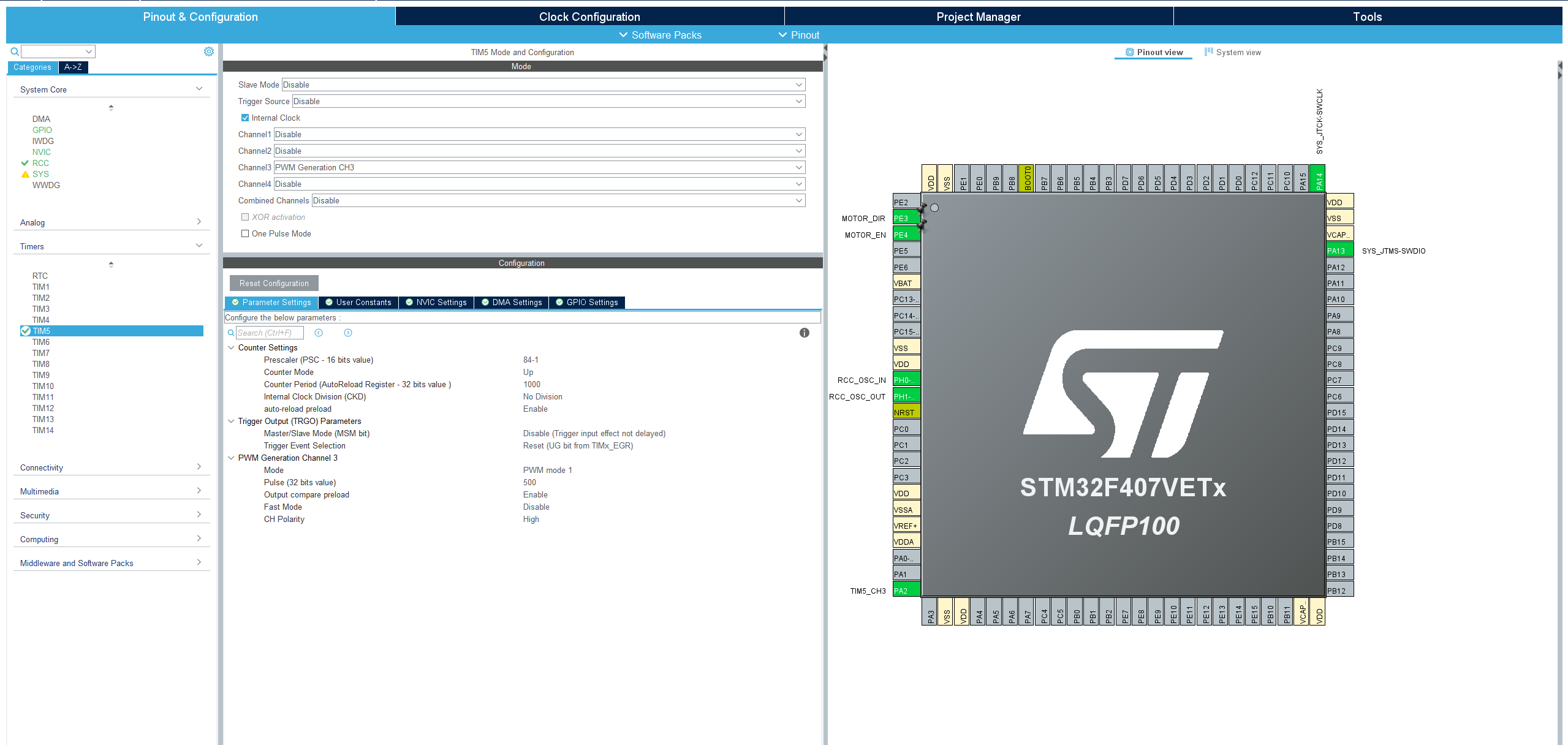Select RCC in System Core list
The image size is (1568, 745).
(40, 163)
